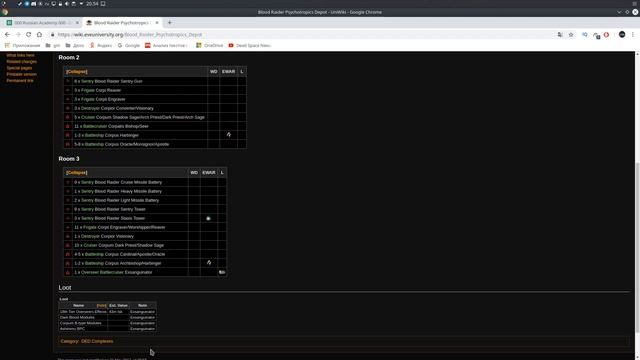
Task: Click the ship icon beside Overseer Battlecruiser row
Action: [68, 272]
